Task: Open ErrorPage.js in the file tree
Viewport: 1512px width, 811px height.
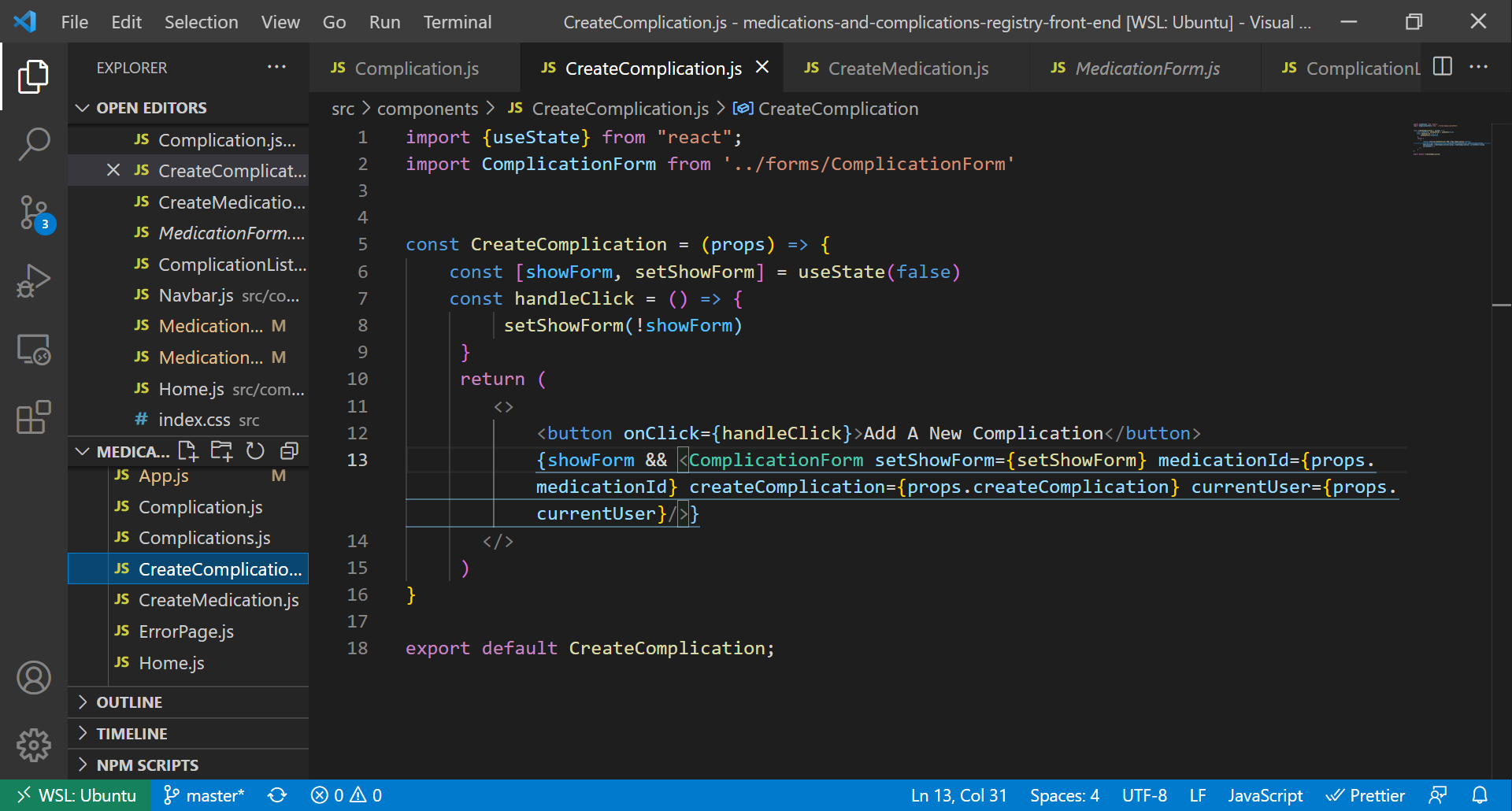Action: (186, 631)
